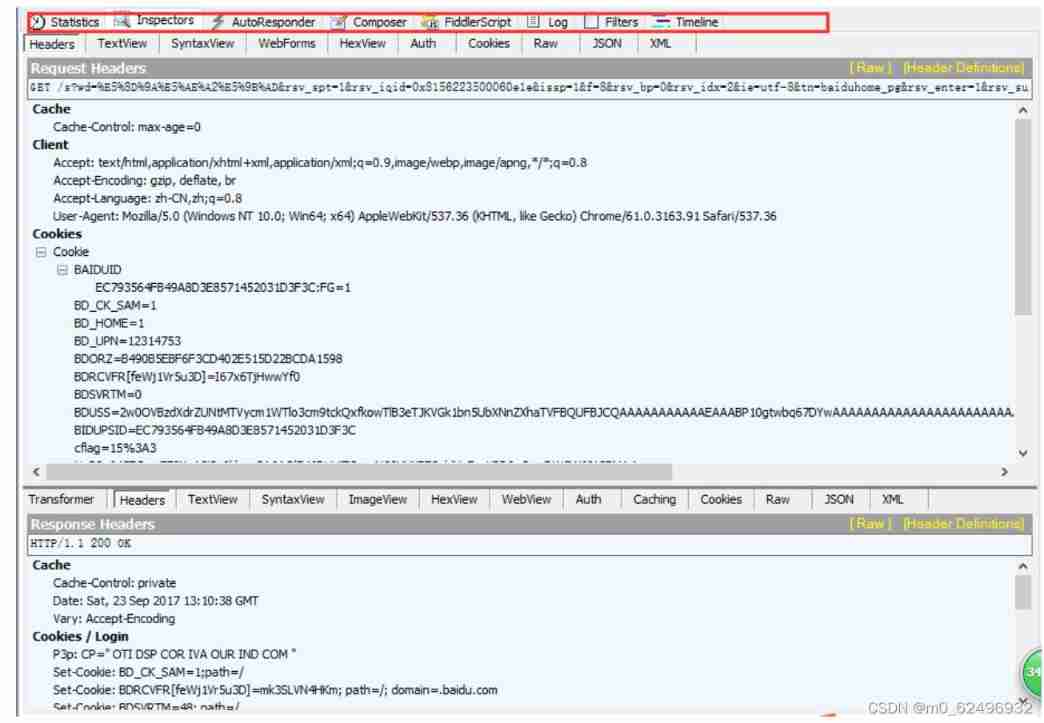Select the Caching response tab

pyautogui.click(x=654, y=499)
